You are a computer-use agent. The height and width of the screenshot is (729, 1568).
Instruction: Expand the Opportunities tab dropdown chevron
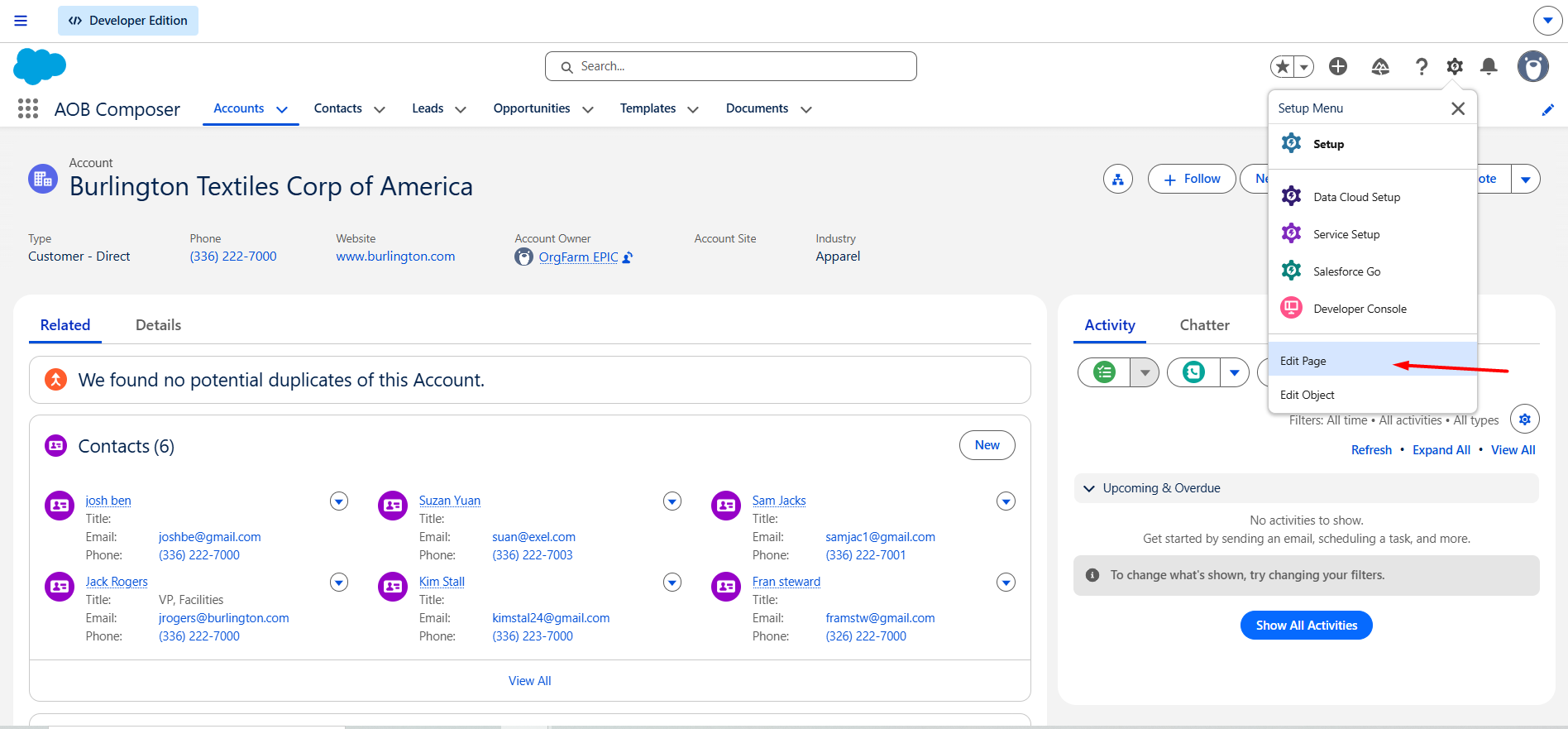coord(588,109)
